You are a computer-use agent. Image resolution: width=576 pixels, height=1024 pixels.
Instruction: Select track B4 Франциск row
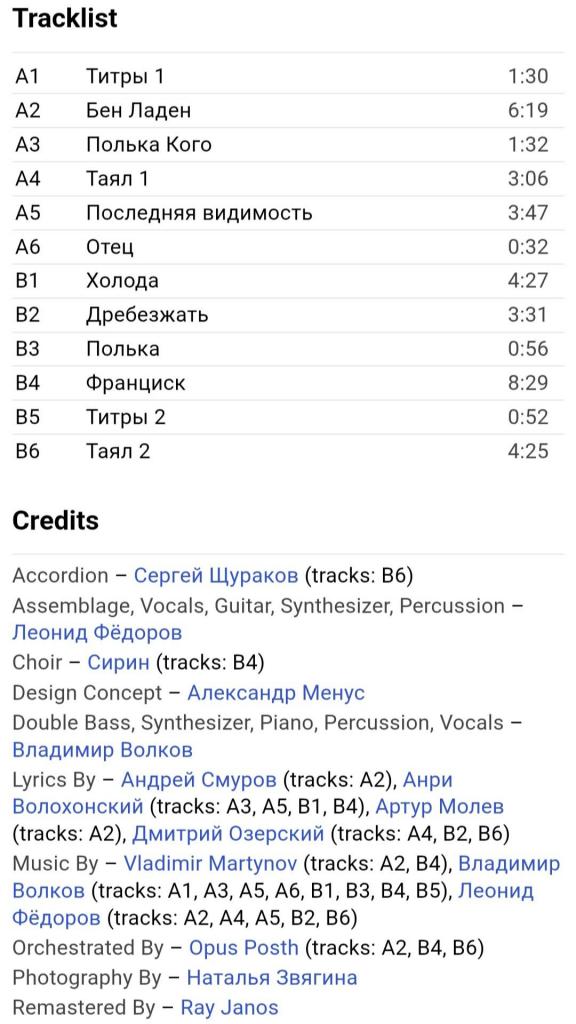tap(288, 383)
